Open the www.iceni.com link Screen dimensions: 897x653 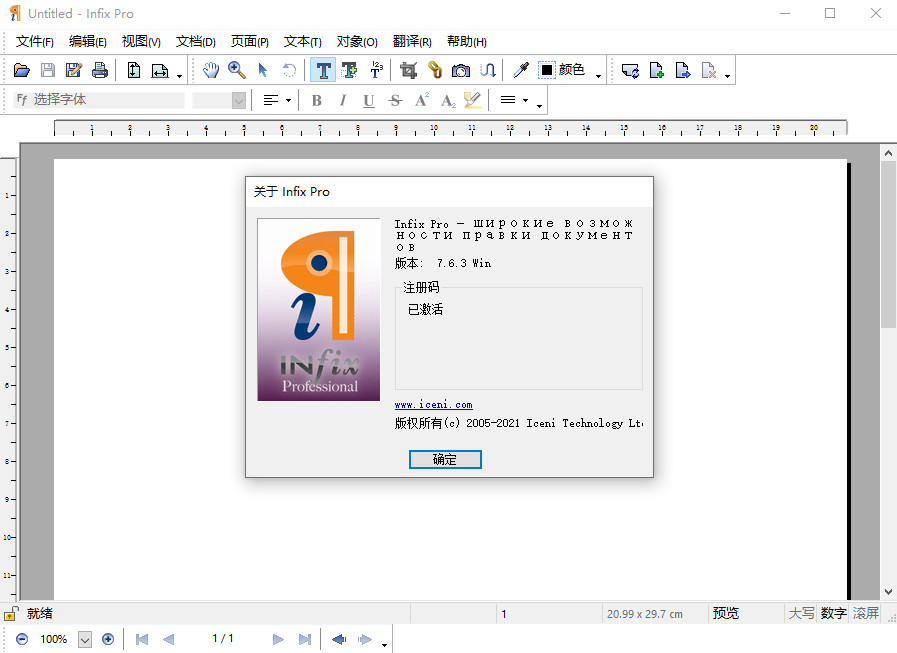pyautogui.click(x=434, y=405)
